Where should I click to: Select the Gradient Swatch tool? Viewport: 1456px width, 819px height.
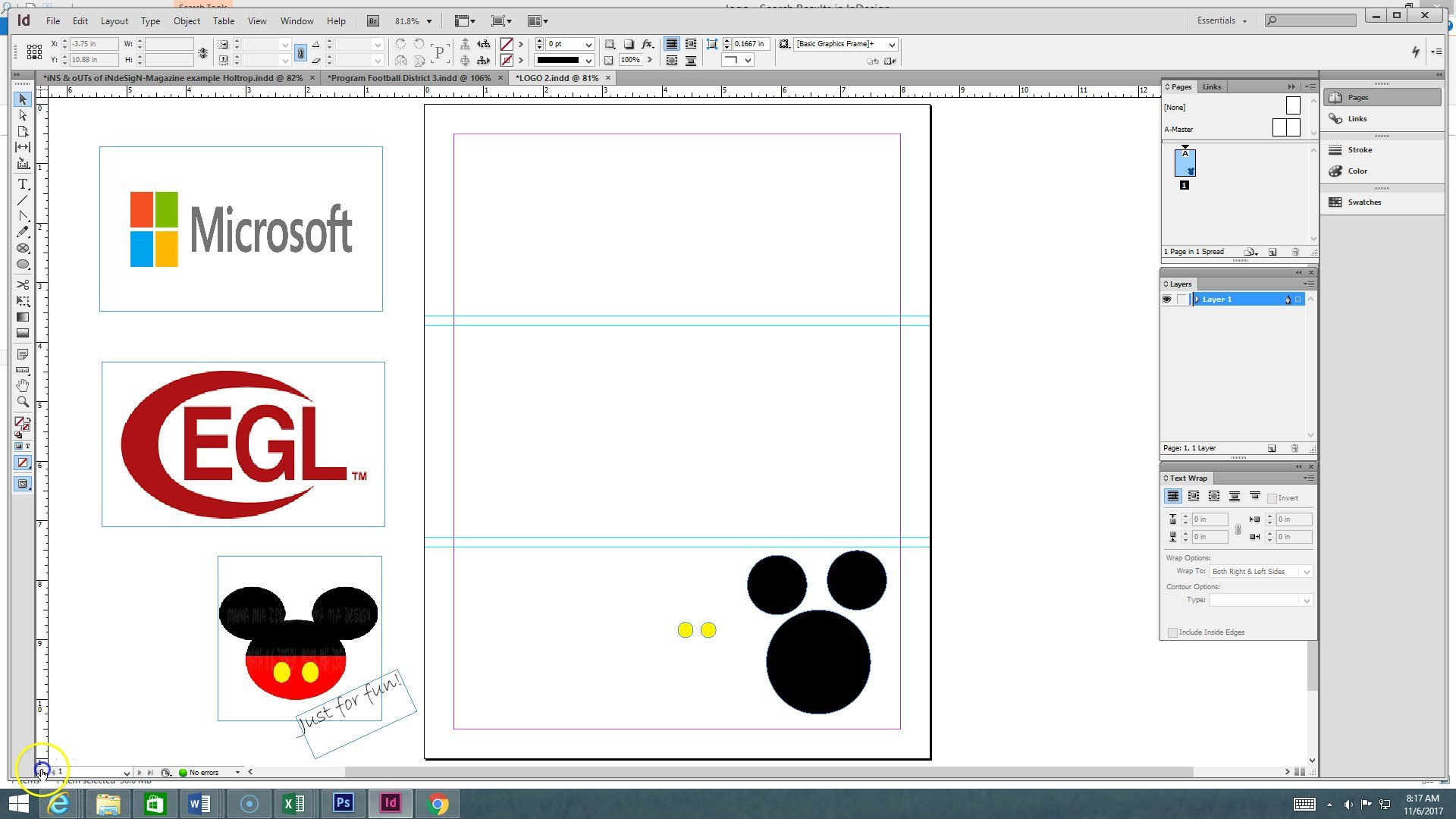tap(23, 317)
